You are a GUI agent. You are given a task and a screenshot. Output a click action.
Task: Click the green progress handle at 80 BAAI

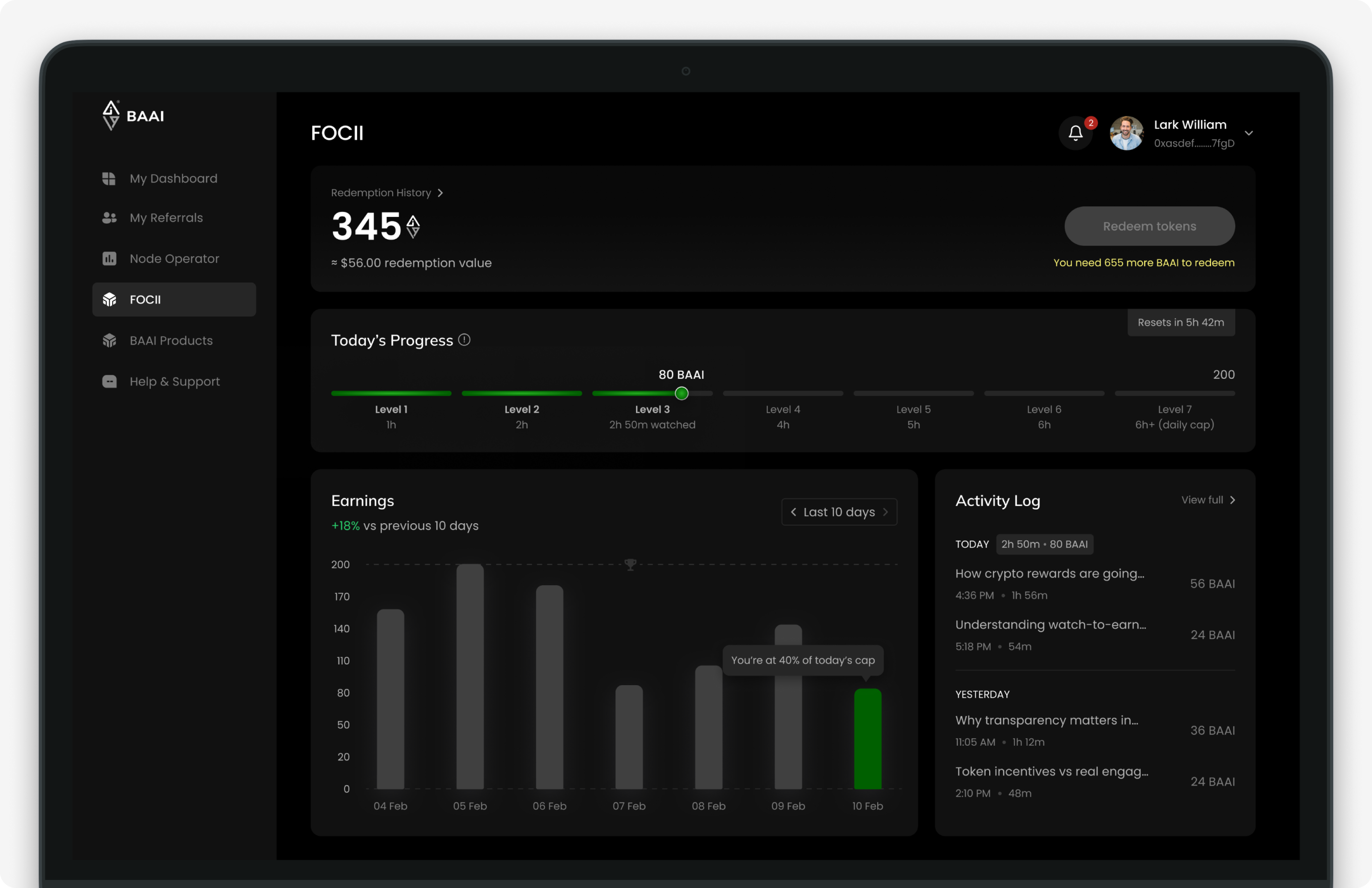pyautogui.click(x=681, y=394)
